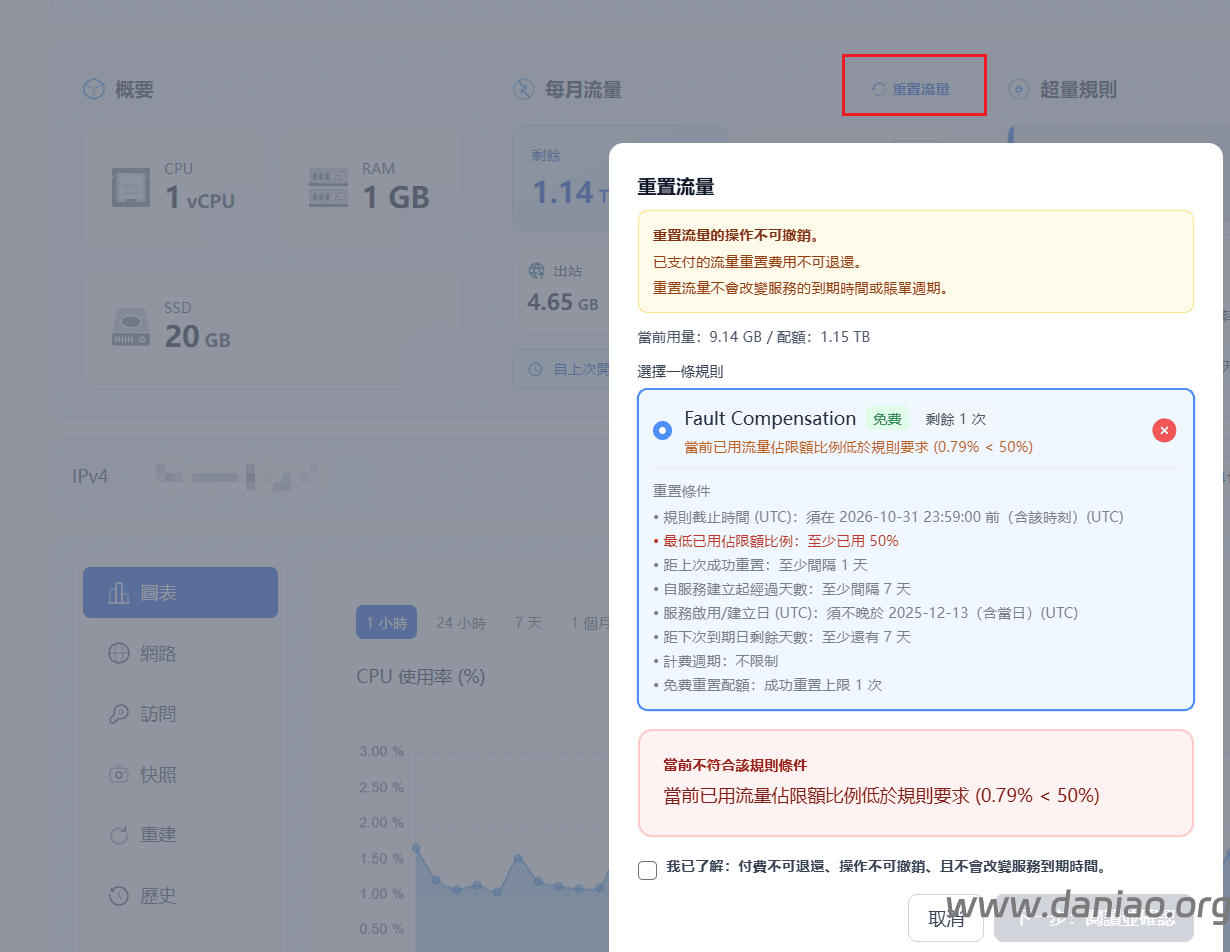Click the 快照 camera icon
Screen dimensions: 1230x952
coord(119,775)
